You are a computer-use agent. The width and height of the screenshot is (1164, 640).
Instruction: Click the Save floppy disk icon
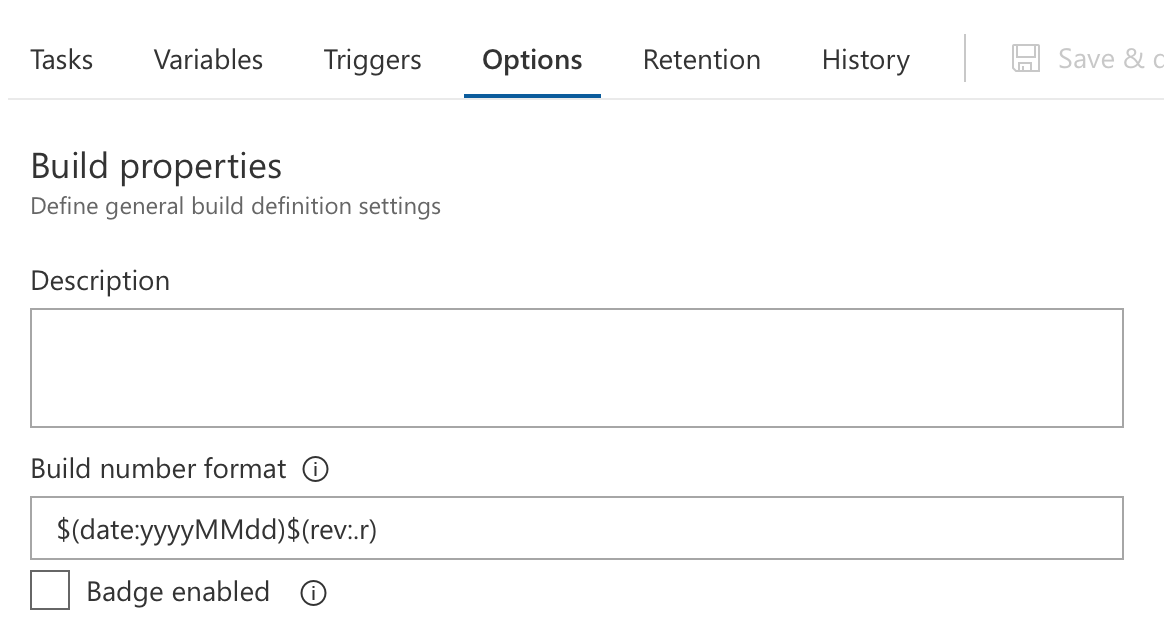1026,58
